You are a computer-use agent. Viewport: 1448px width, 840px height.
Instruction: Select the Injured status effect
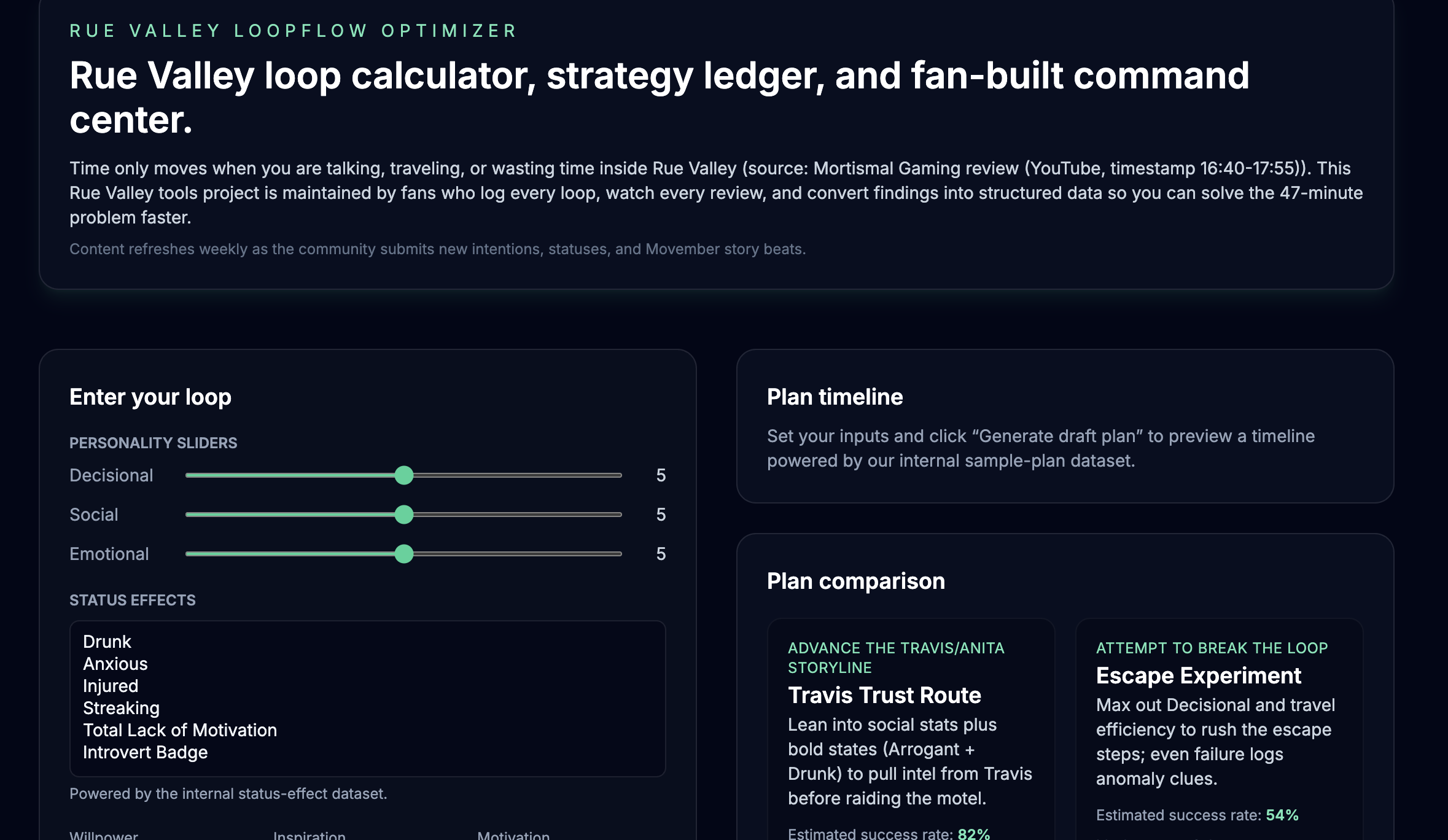pyautogui.click(x=111, y=685)
